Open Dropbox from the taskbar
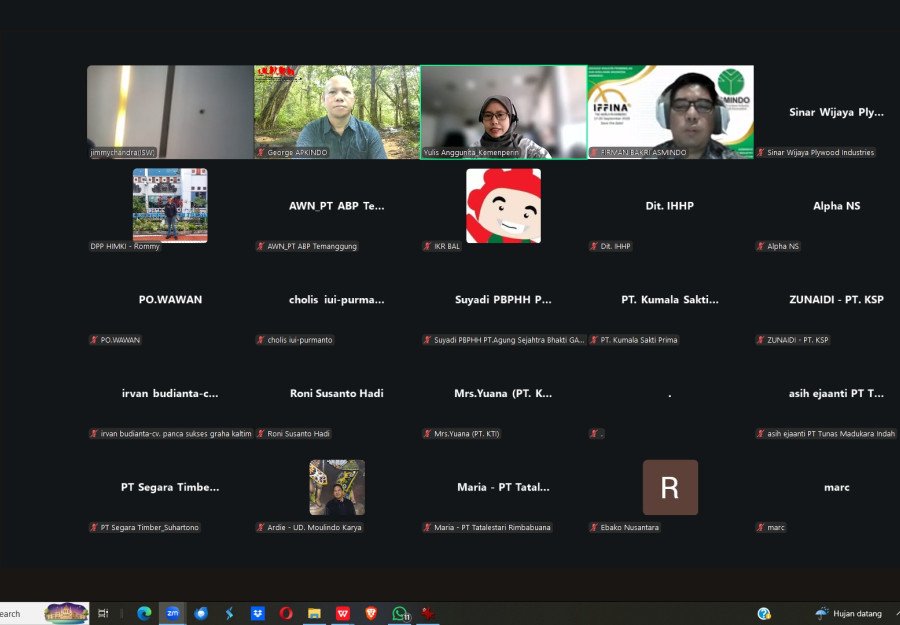900x625 pixels. [x=257, y=613]
